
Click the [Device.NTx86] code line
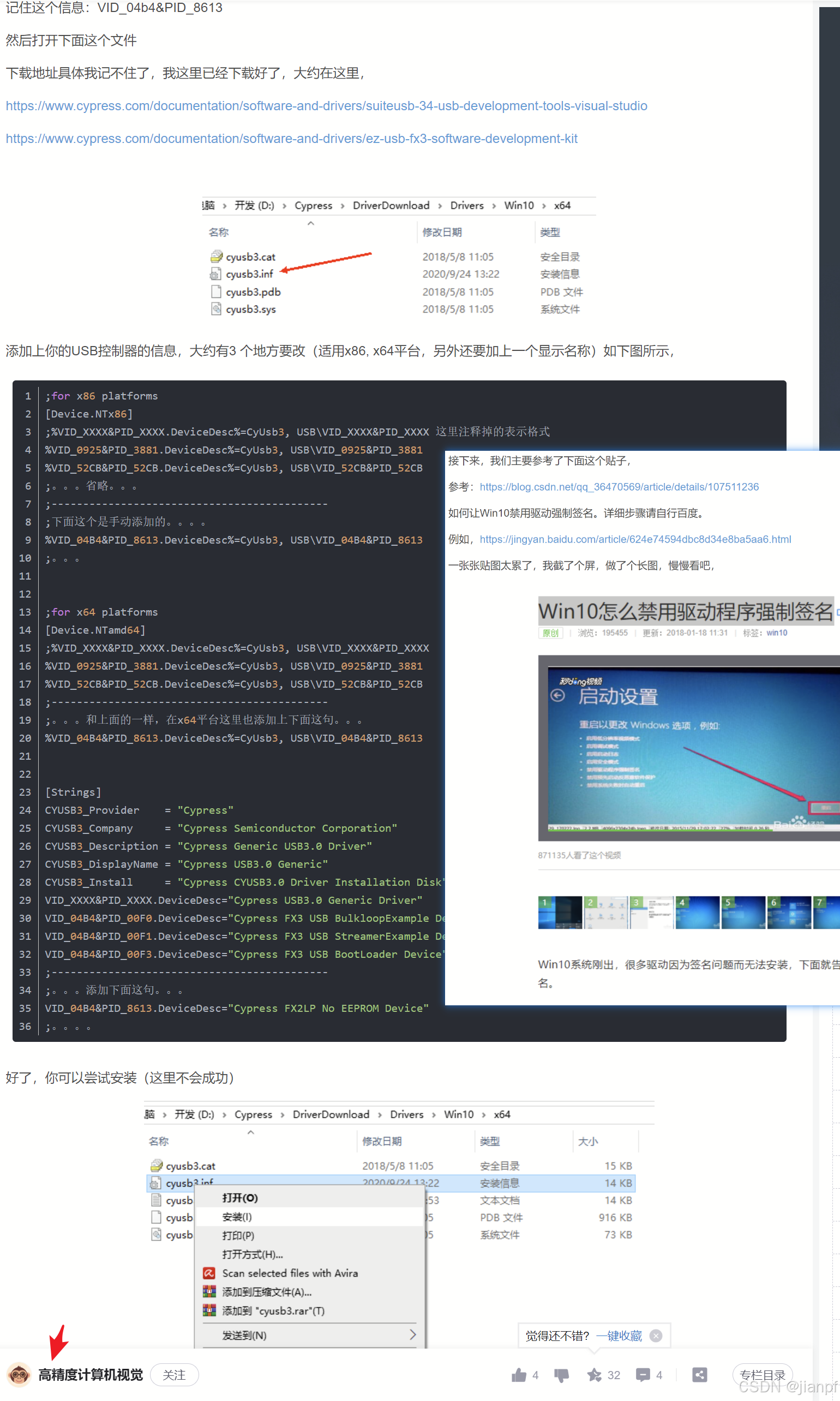click(x=89, y=414)
